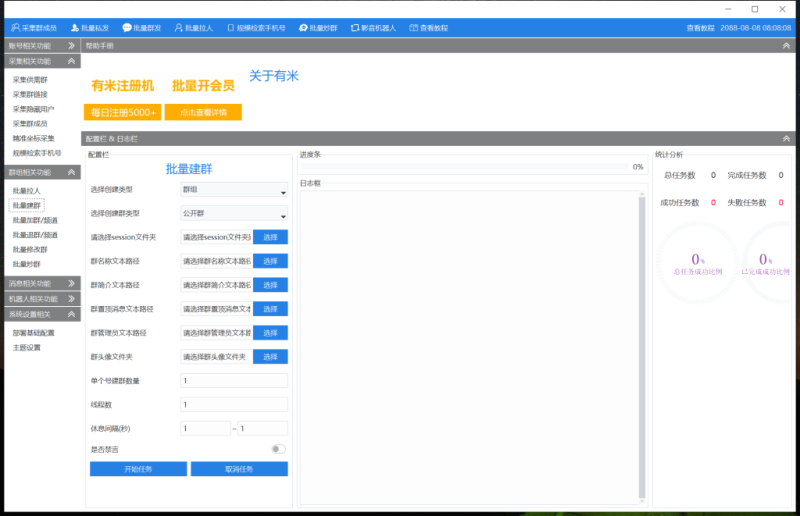This screenshot has height=516, width=800.
Task: Open 批量拉人 in the top toolbar
Action: (193, 28)
